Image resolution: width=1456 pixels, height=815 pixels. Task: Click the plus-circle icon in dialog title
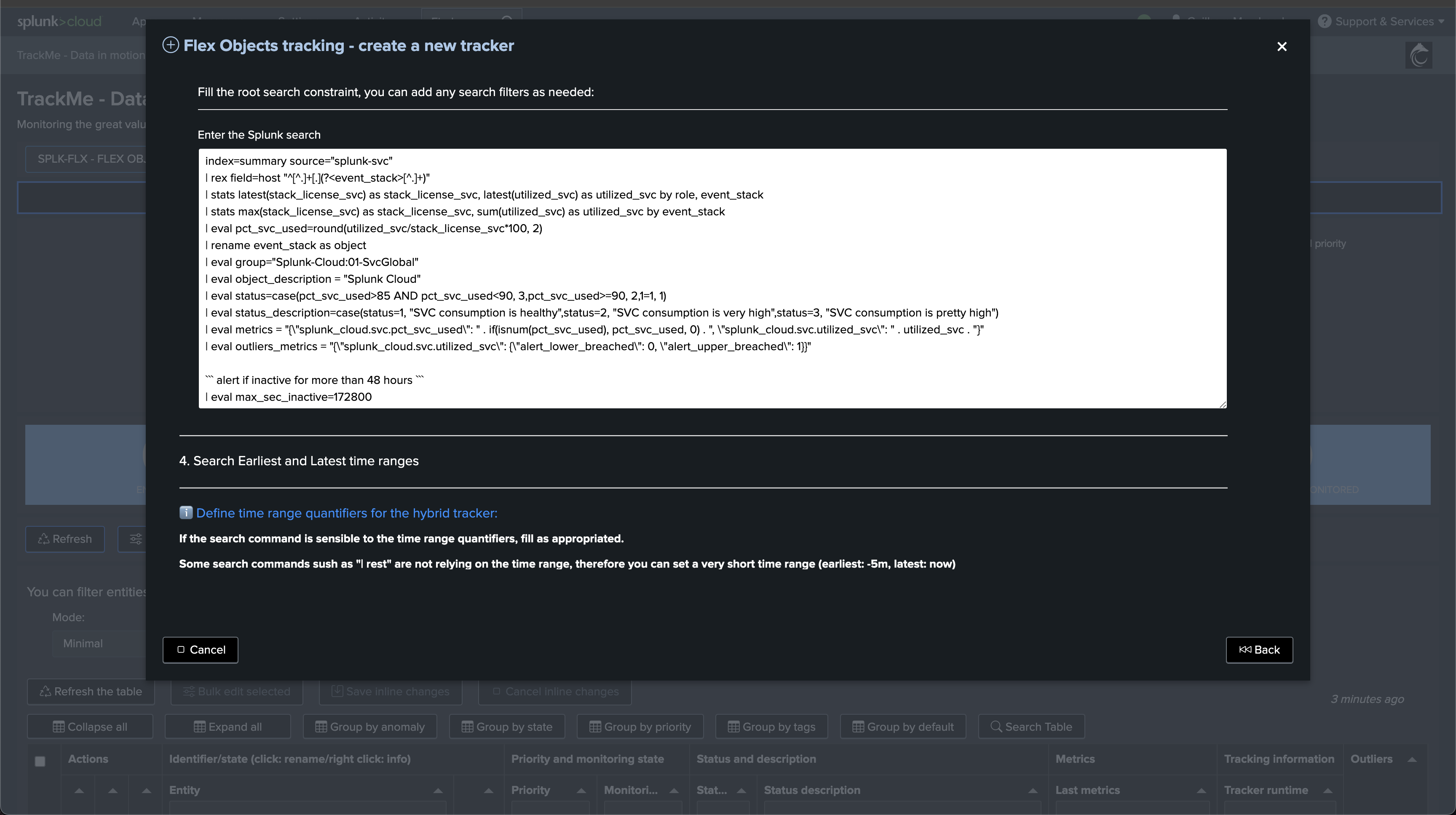click(x=171, y=45)
